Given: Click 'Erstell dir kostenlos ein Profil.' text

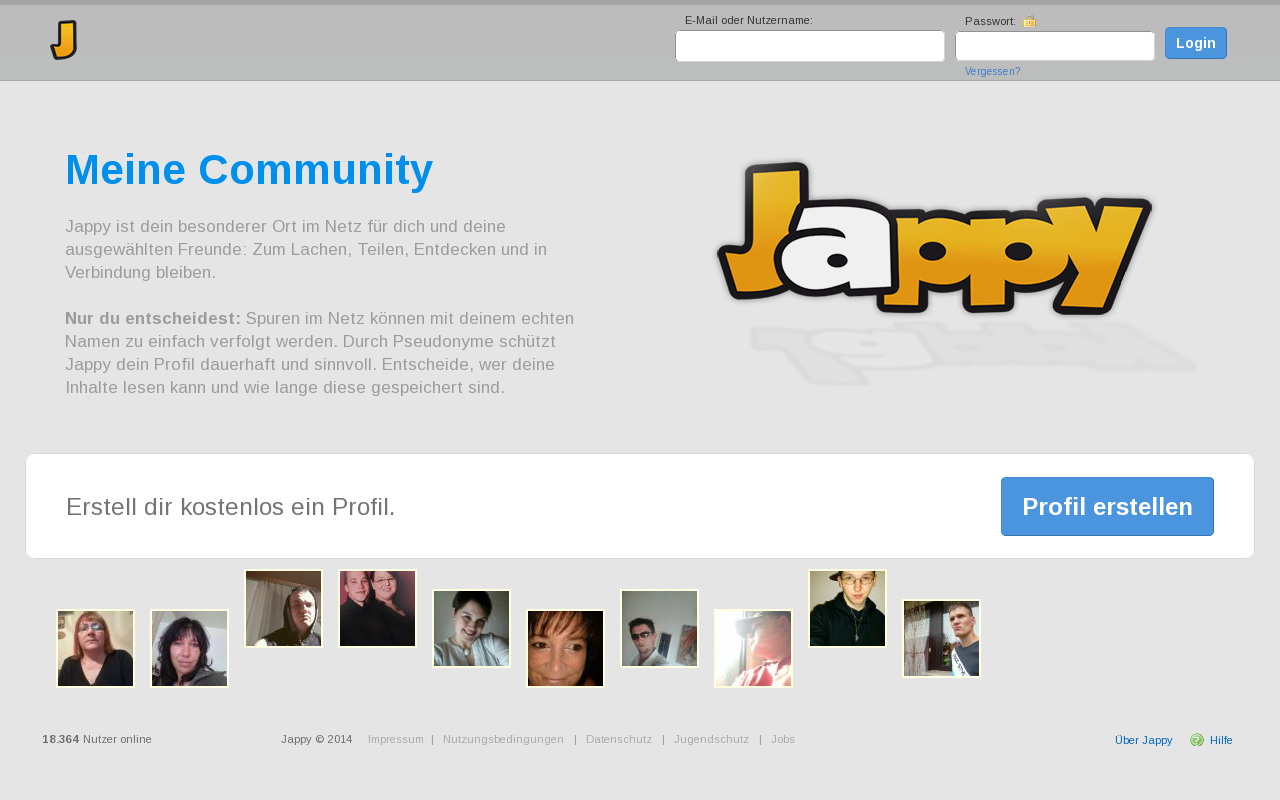Looking at the screenshot, I should [231, 507].
